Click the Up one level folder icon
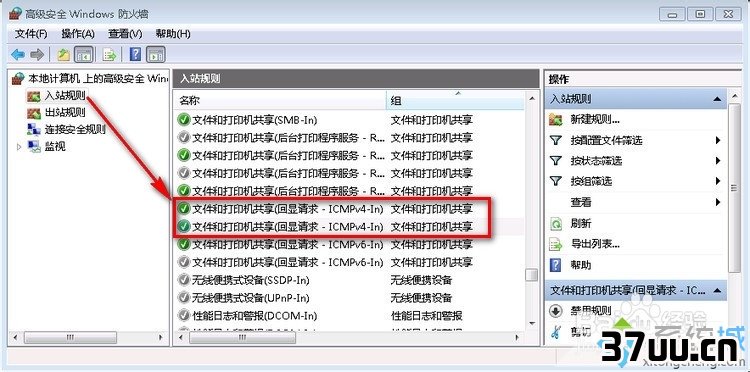 point(64,55)
